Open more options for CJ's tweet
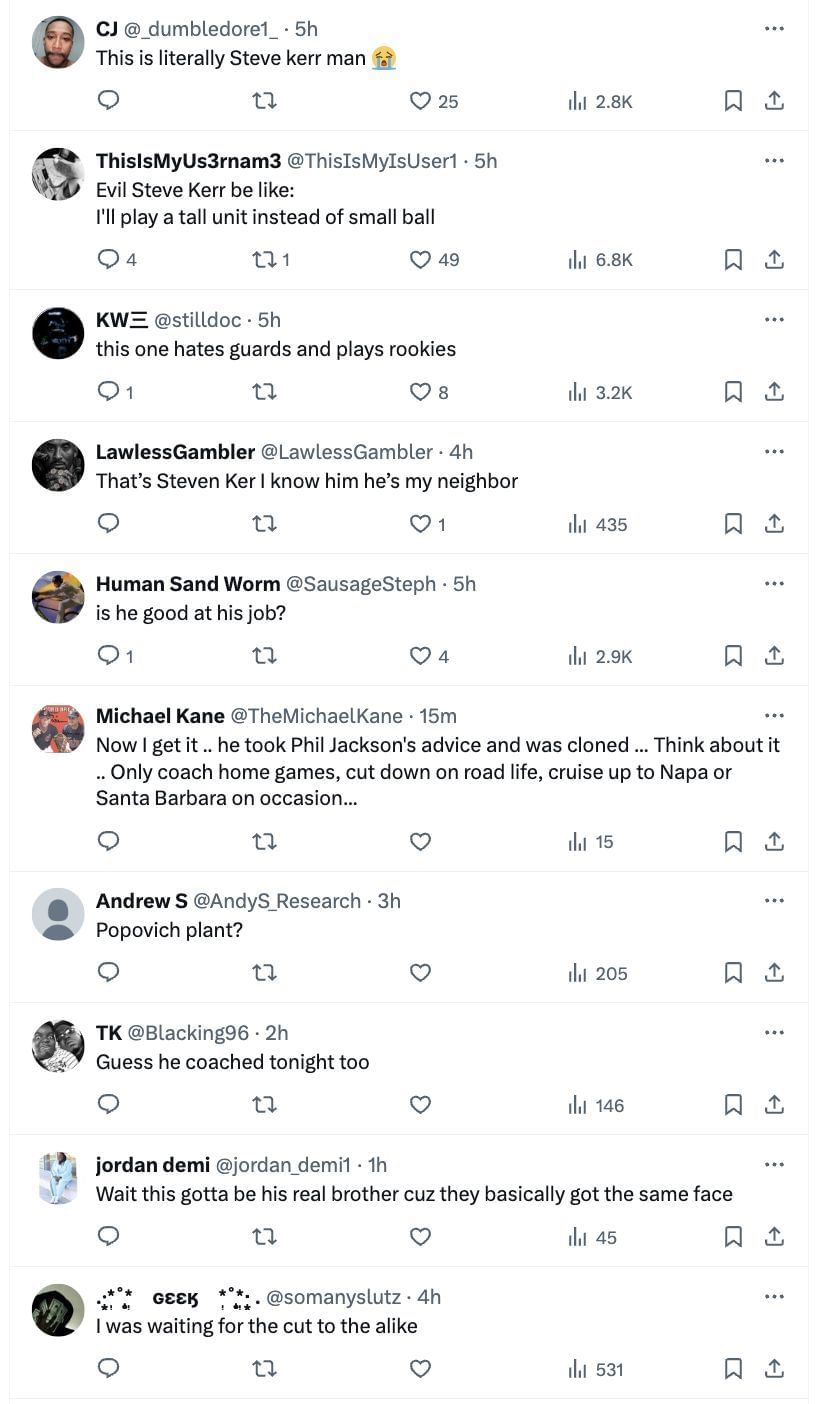818x1404 pixels. click(x=774, y=28)
